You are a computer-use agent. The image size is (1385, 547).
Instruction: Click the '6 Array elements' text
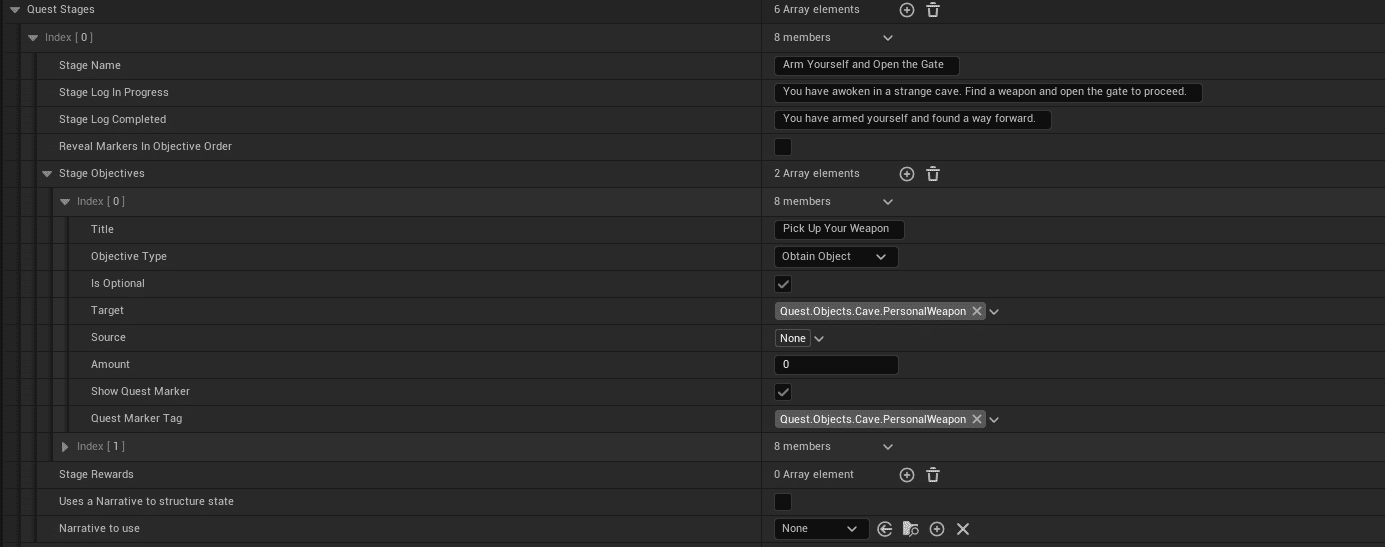pyautogui.click(x=816, y=10)
